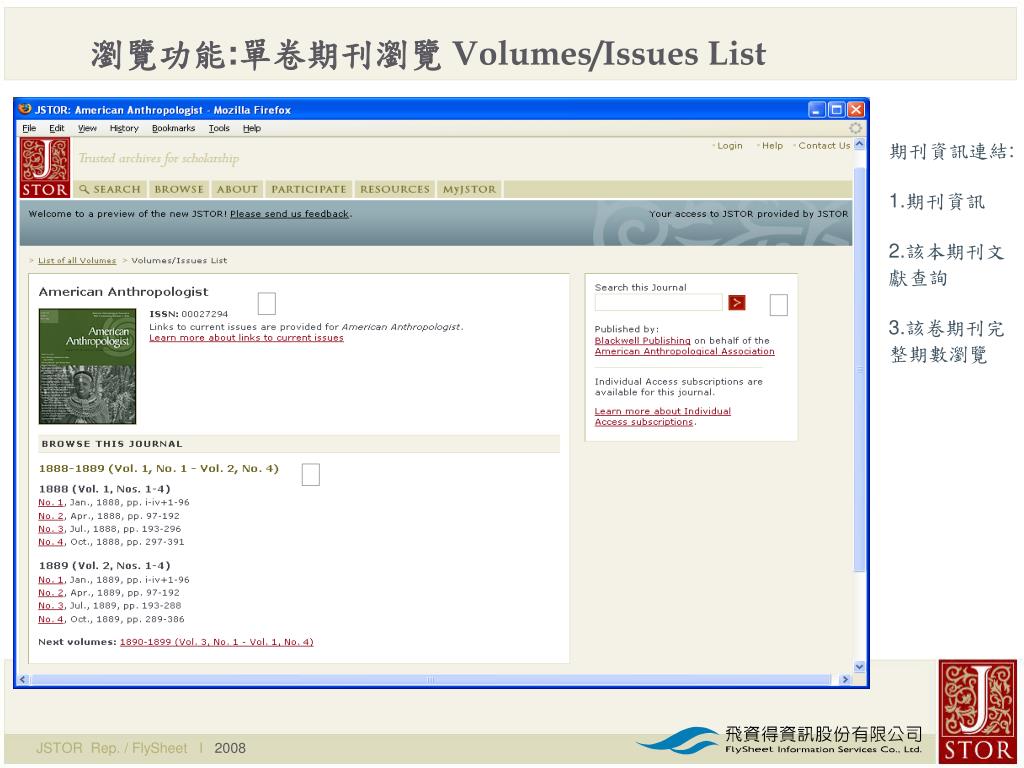Open the ABOUT tab
This screenshot has width=1024, height=768.
tap(237, 189)
